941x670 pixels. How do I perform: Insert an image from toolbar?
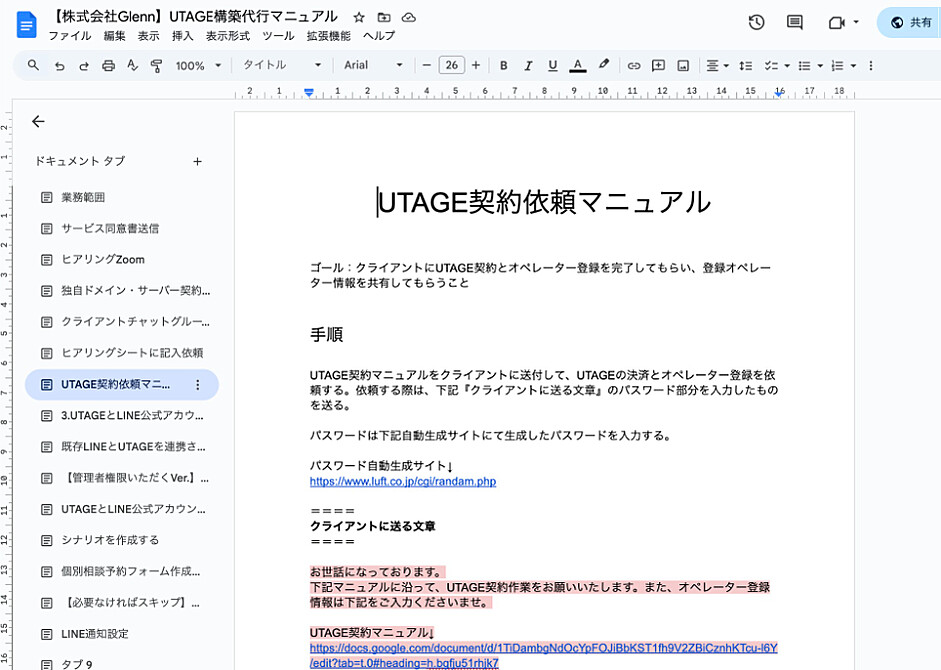[x=683, y=65]
